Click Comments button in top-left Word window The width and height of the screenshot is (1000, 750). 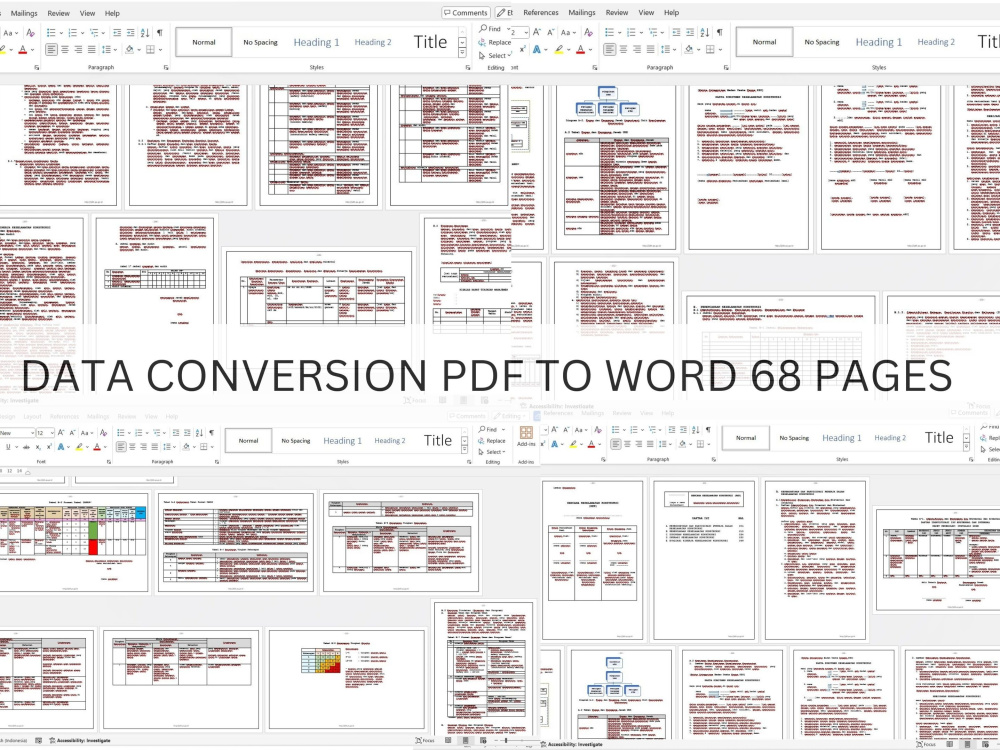(x=466, y=13)
